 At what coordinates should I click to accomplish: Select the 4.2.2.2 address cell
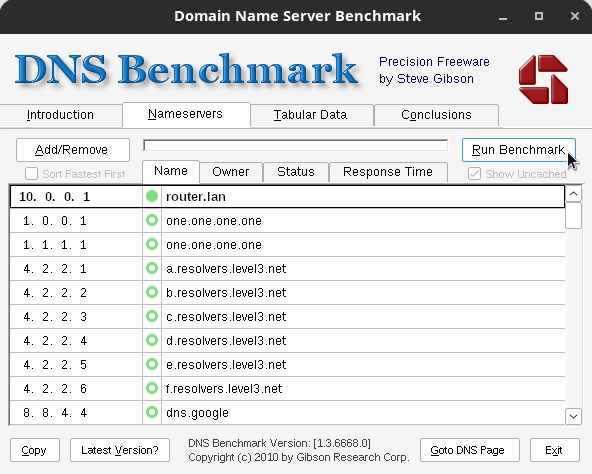pyautogui.click(x=76, y=292)
